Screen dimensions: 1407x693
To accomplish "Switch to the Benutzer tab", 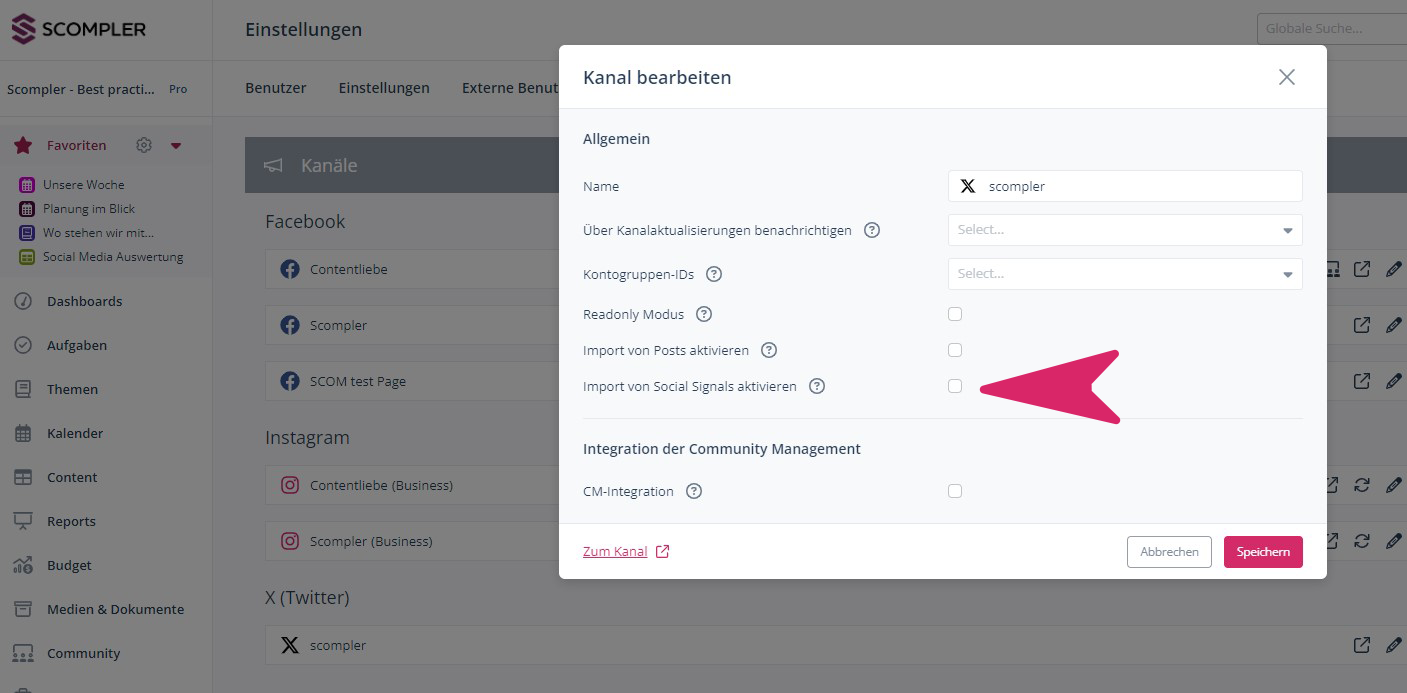I will tap(276, 88).
